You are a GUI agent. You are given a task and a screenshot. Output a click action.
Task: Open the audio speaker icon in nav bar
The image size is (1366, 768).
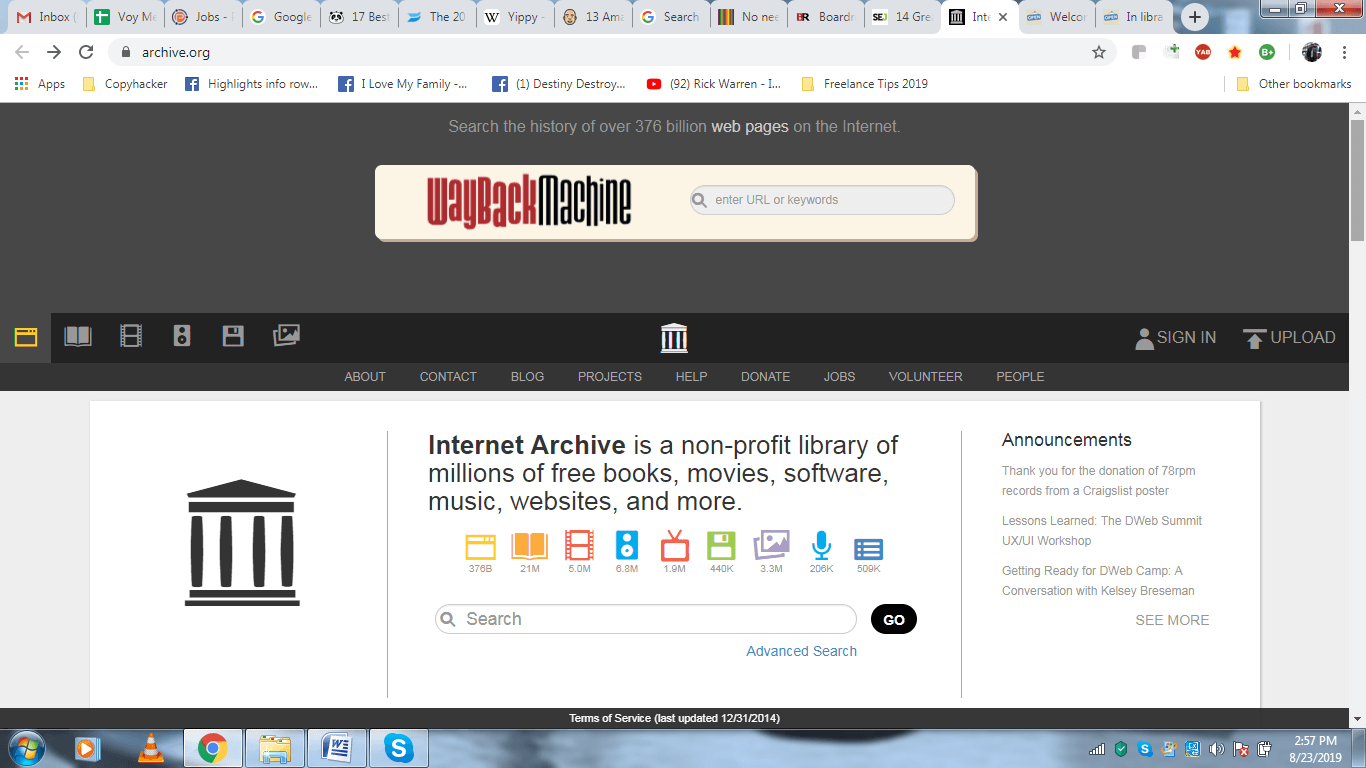(x=182, y=336)
